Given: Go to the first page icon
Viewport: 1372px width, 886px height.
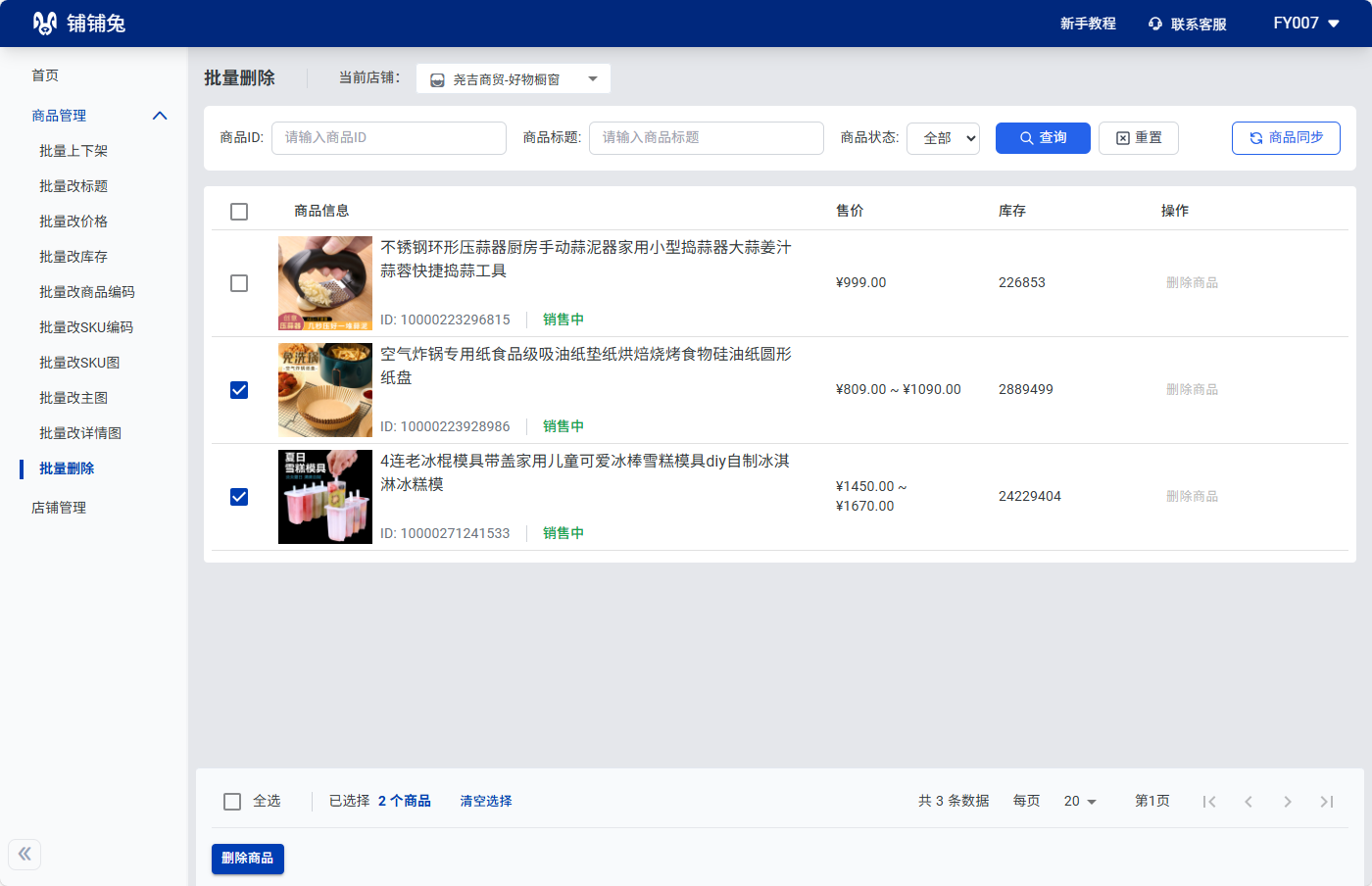Looking at the screenshot, I should click(x=1209, y=802).
